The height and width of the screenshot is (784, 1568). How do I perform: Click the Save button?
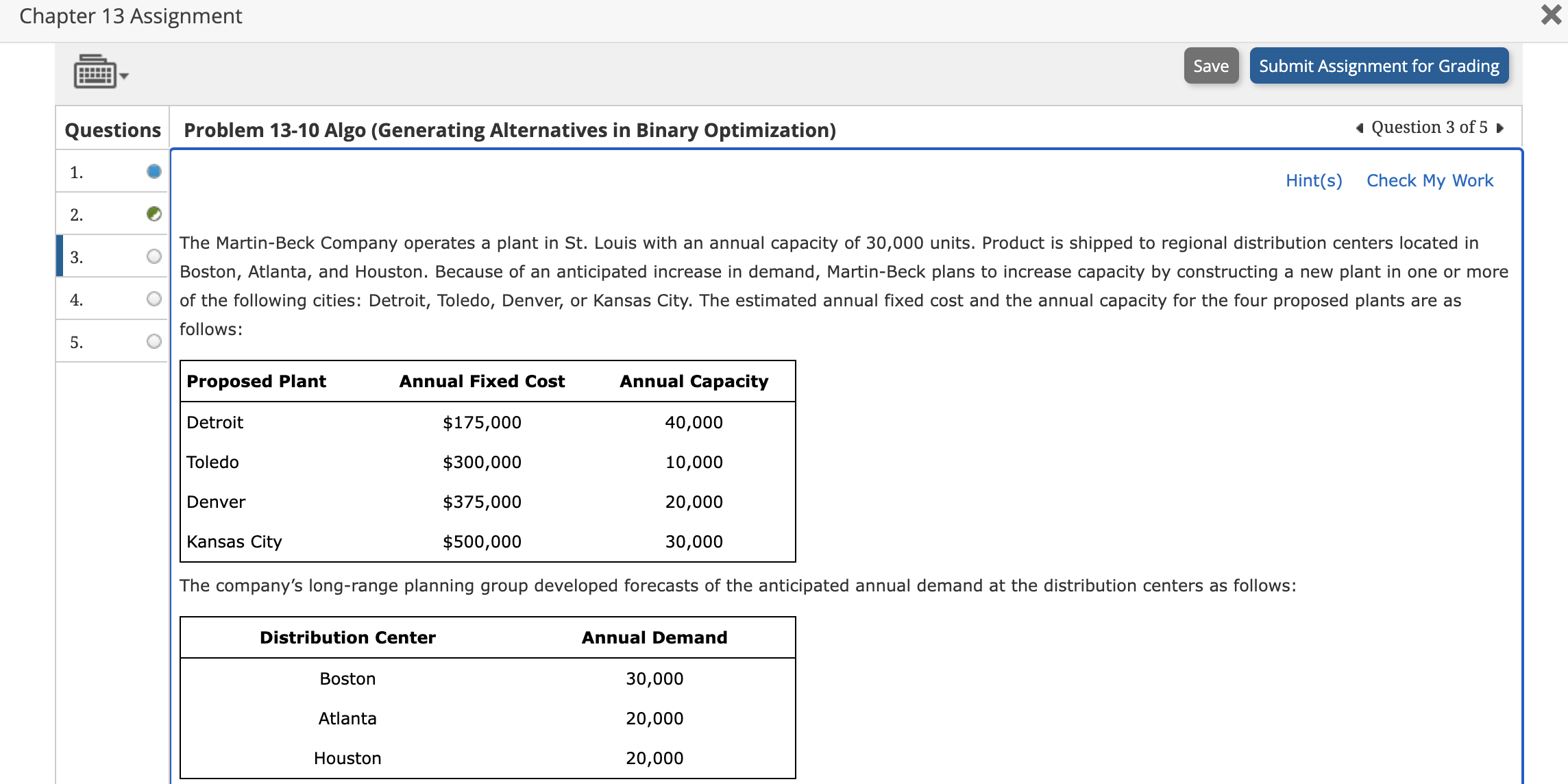point(1210,66)
